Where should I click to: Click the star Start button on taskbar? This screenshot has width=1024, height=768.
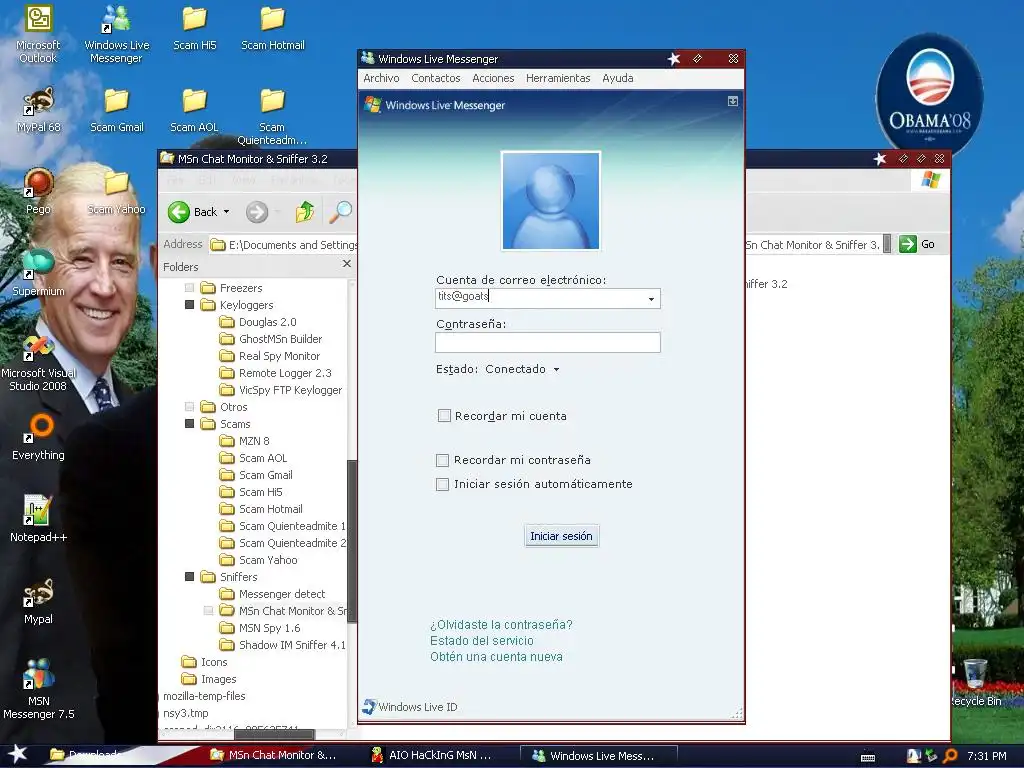pyautogui.click(x=17, y=754)
